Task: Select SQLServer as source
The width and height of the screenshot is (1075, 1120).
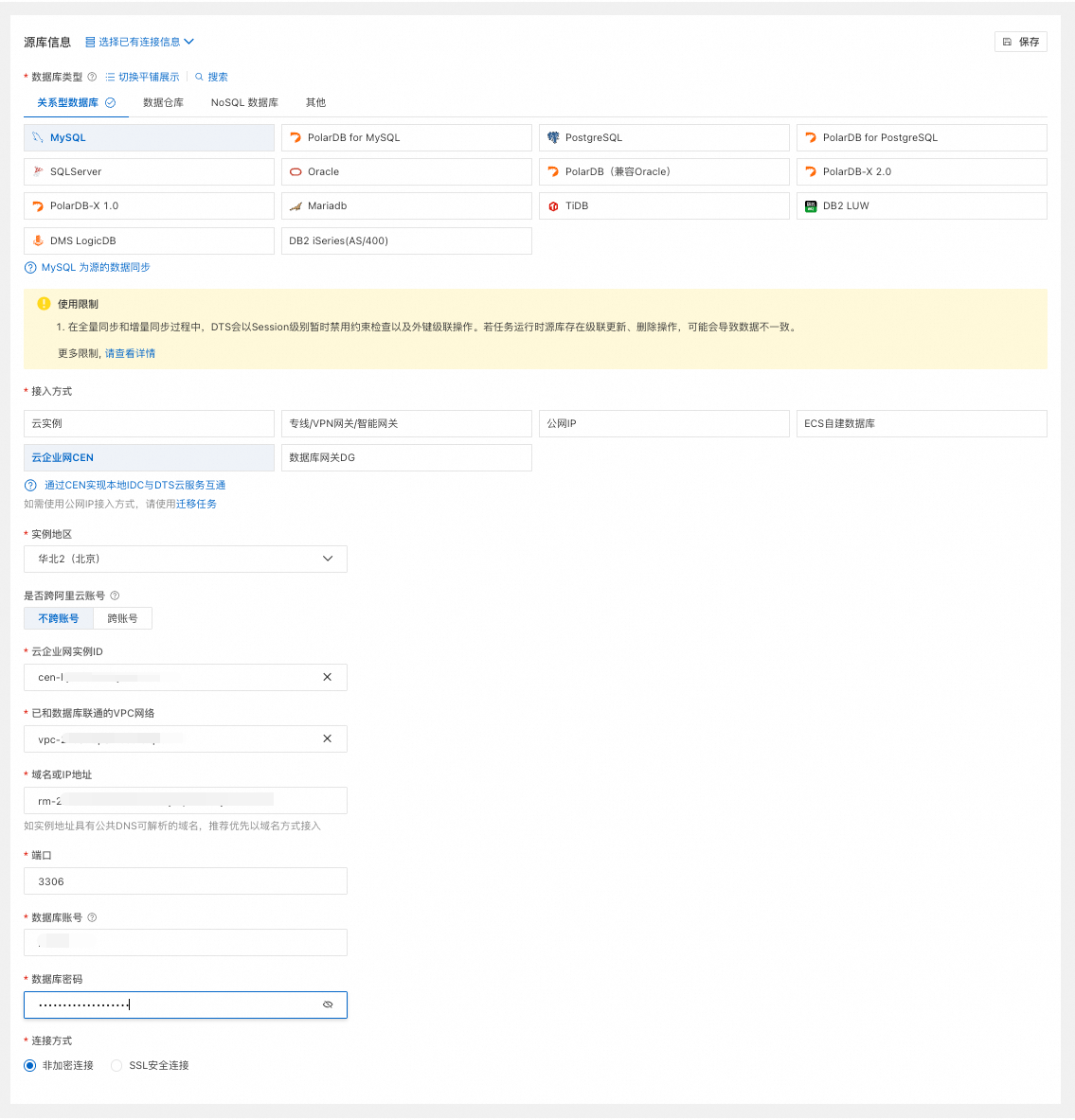Action: (x=149, y=172)
